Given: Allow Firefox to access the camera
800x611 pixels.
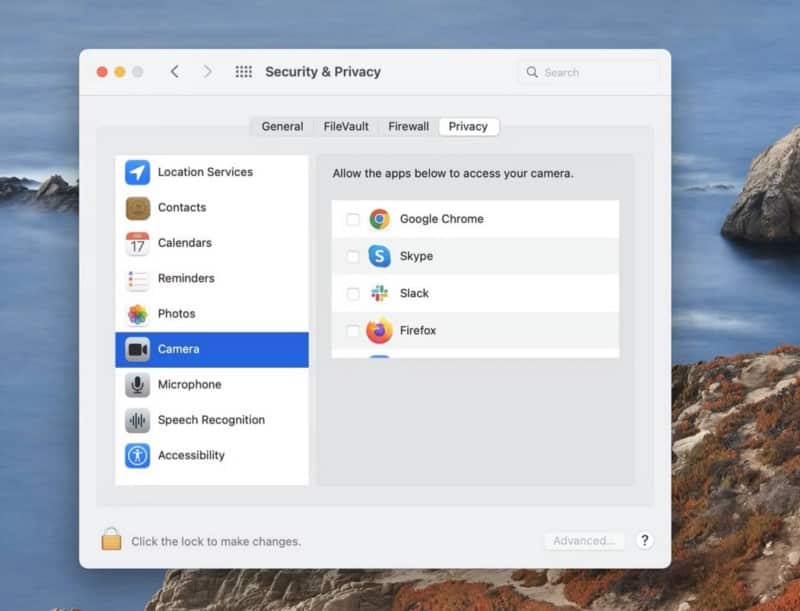Looking at the screenshot, I should coord(353,331).
